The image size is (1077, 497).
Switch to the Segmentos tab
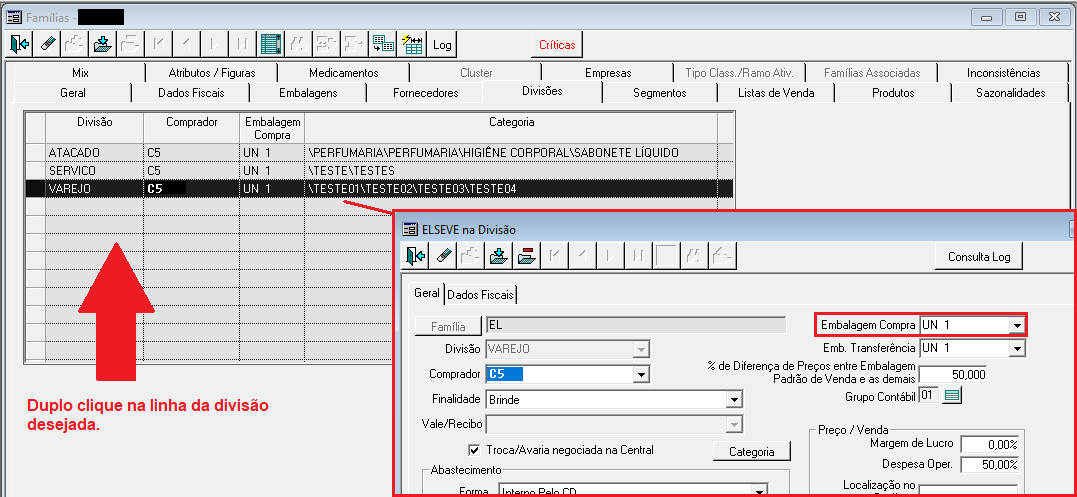pos(659,93)
